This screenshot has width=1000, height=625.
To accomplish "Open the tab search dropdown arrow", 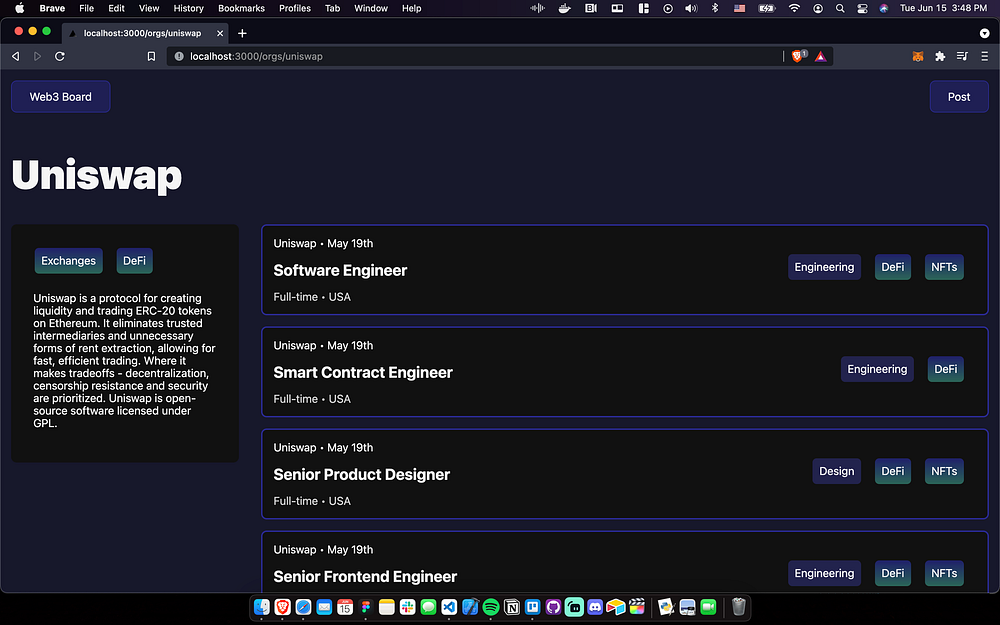I will 985,33.
